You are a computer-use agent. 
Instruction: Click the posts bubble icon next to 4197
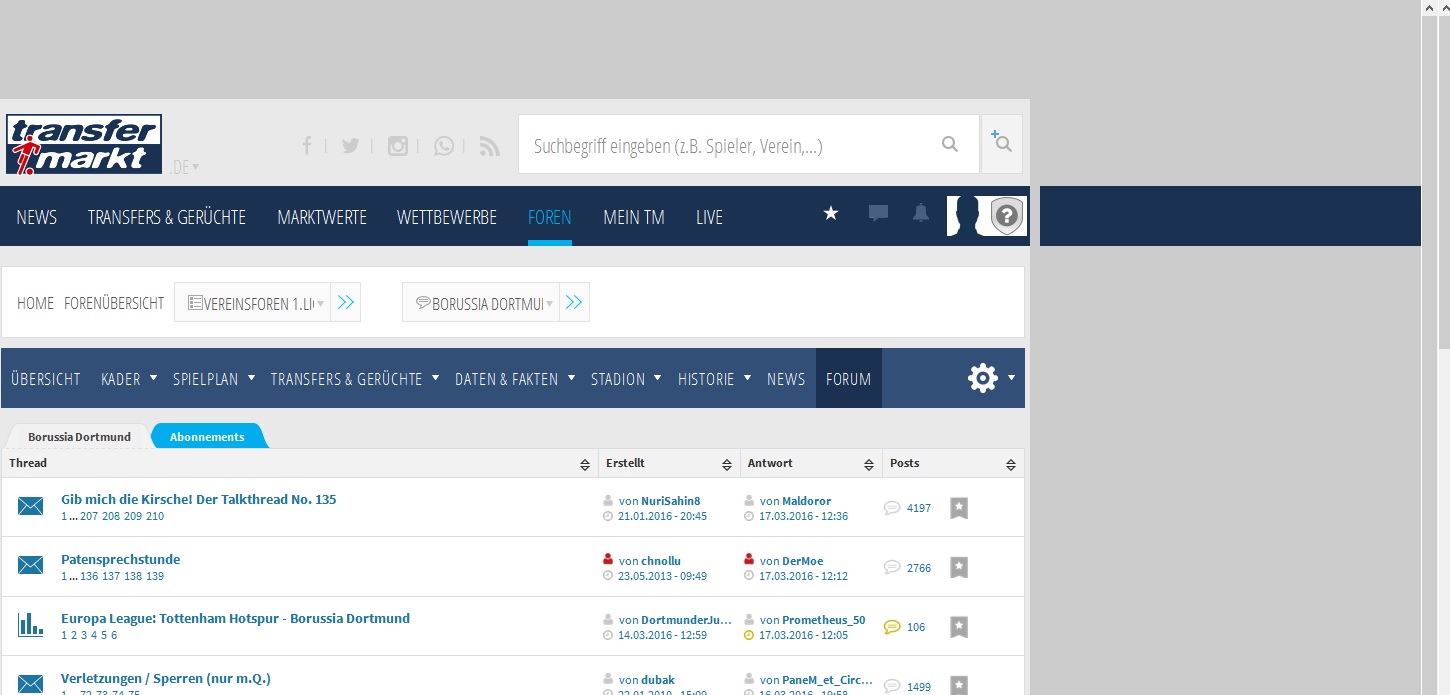[x=892, y=508]
